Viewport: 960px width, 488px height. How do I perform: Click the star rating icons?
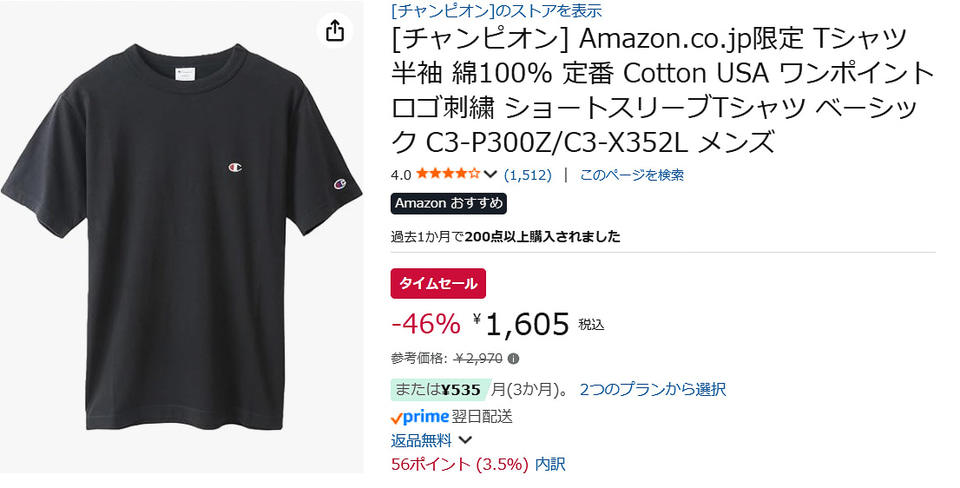coord(448,174)
